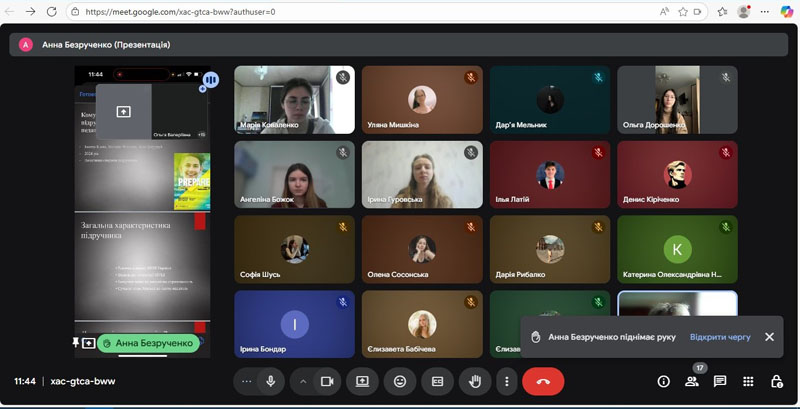Select Ірина Гуровська's video tile

421,174
